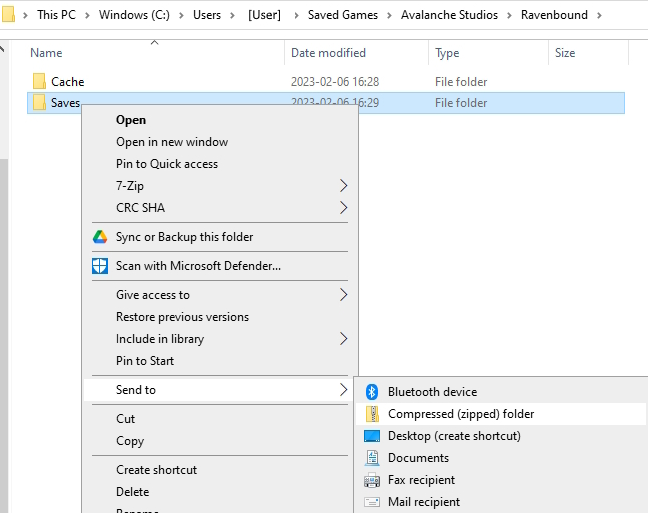This screenshot has width=648, height=513.
Task: Choose Cut from the context menu
Action: [221, 419]
